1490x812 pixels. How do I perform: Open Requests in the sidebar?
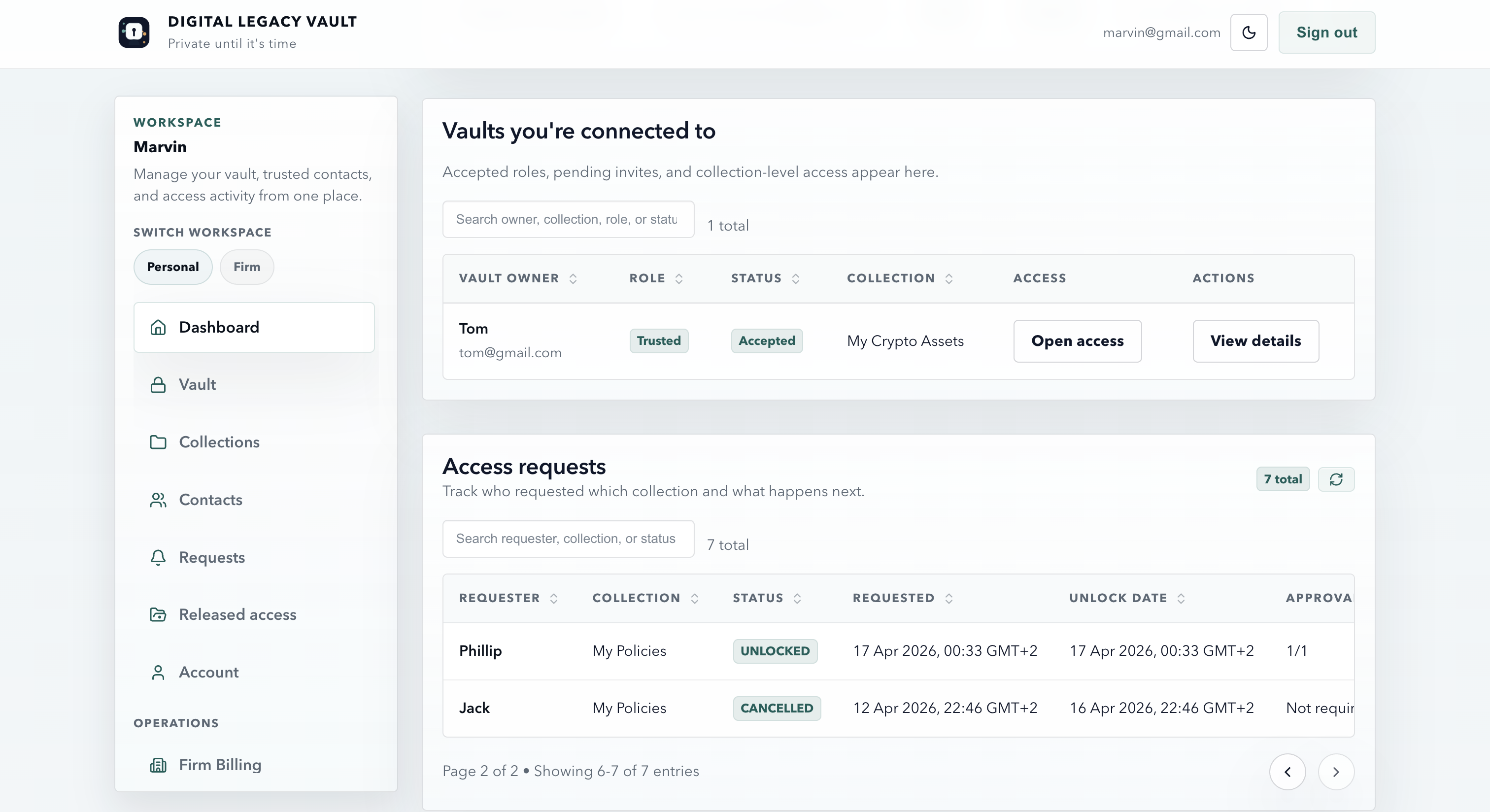click(x=254, y=557)
